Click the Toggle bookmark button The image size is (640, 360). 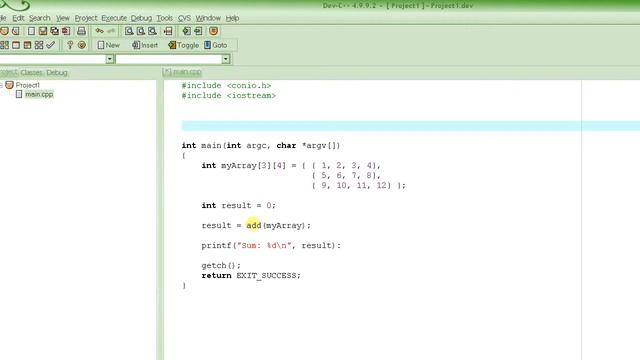tap(183, 45)
